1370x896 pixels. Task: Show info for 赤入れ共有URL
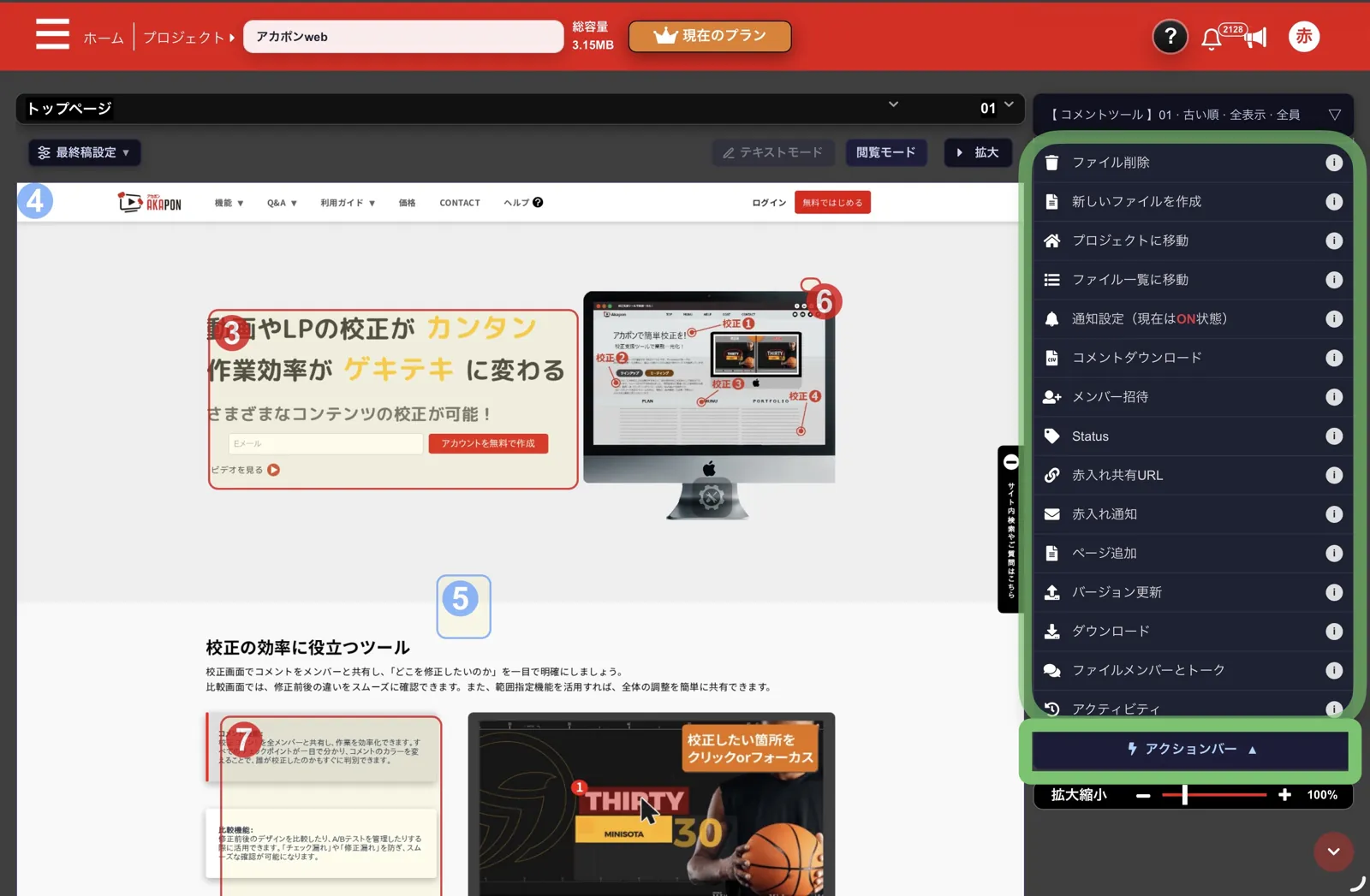click(1333, 475)
